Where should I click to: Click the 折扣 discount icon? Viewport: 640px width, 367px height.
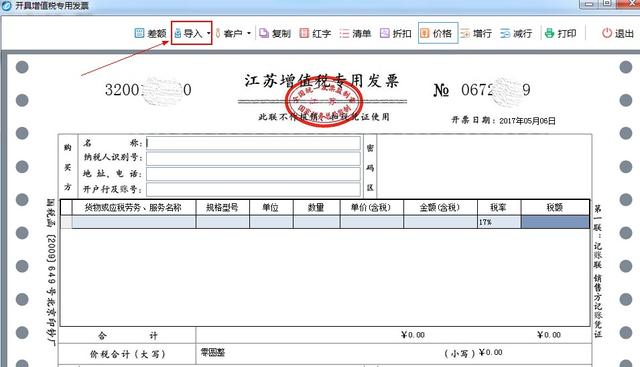click(x=384, y=33)
